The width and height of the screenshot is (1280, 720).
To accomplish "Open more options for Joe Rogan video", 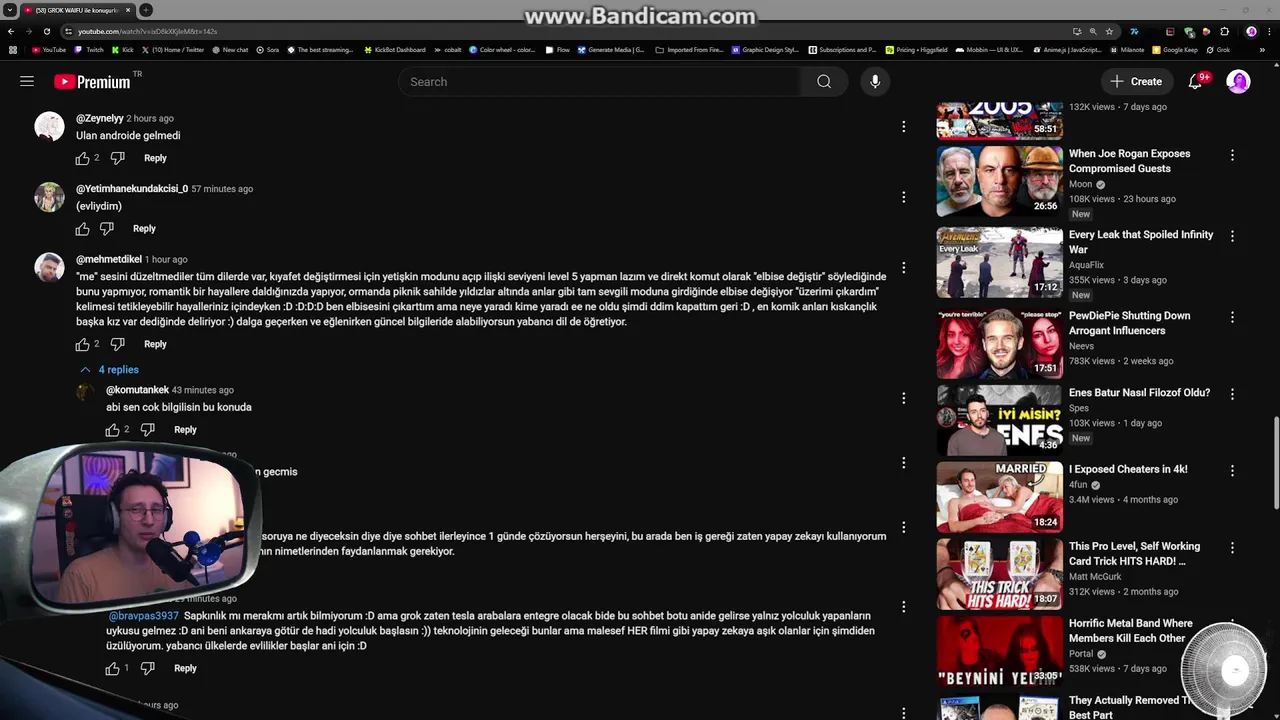I will pyautogui.click(x=1232, y=155).
